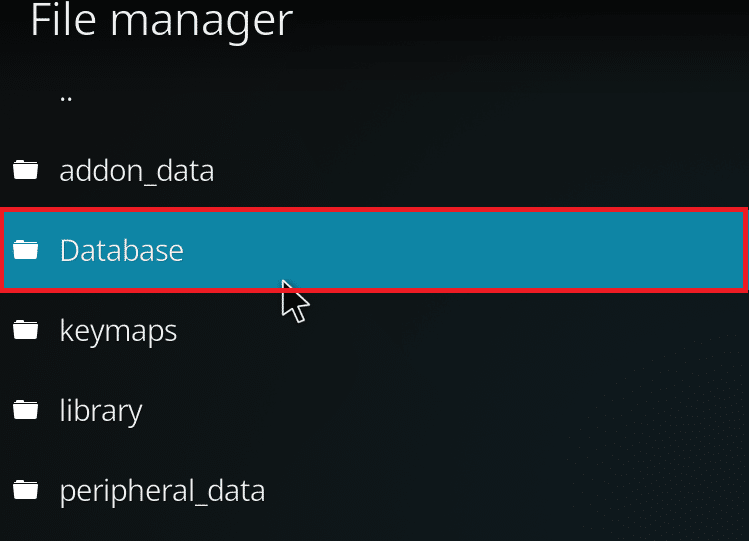Select the keymaps folder icon
The width and height of the screenshot is (749, 541).
(x=26, y=330)
